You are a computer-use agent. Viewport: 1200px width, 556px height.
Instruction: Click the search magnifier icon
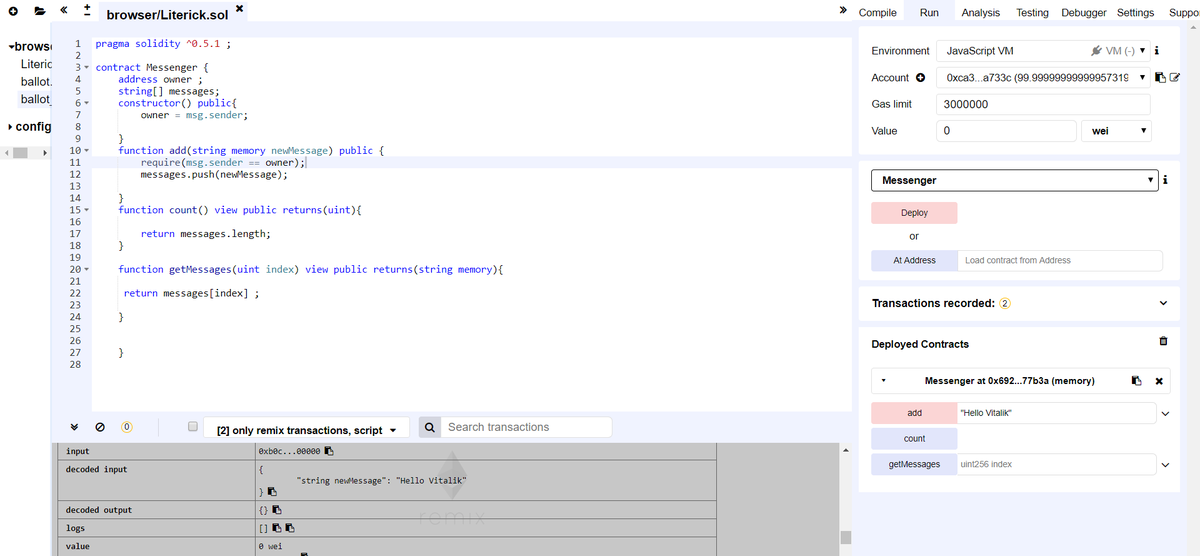[x=429, y=427]
